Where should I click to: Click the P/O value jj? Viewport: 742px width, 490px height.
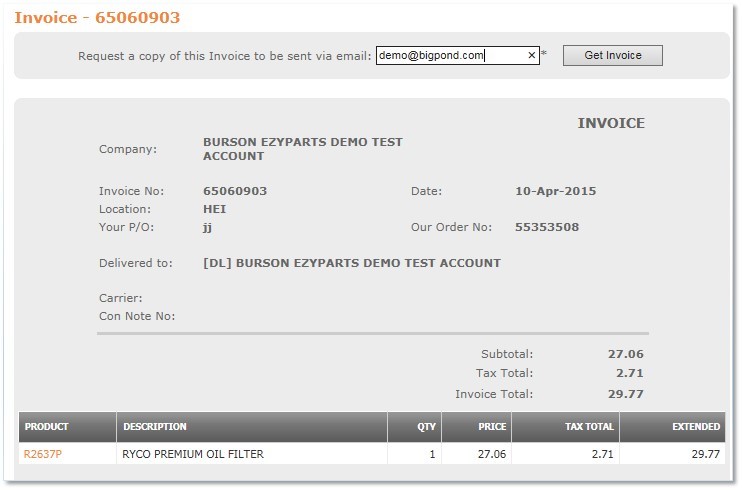coord(207,227)
